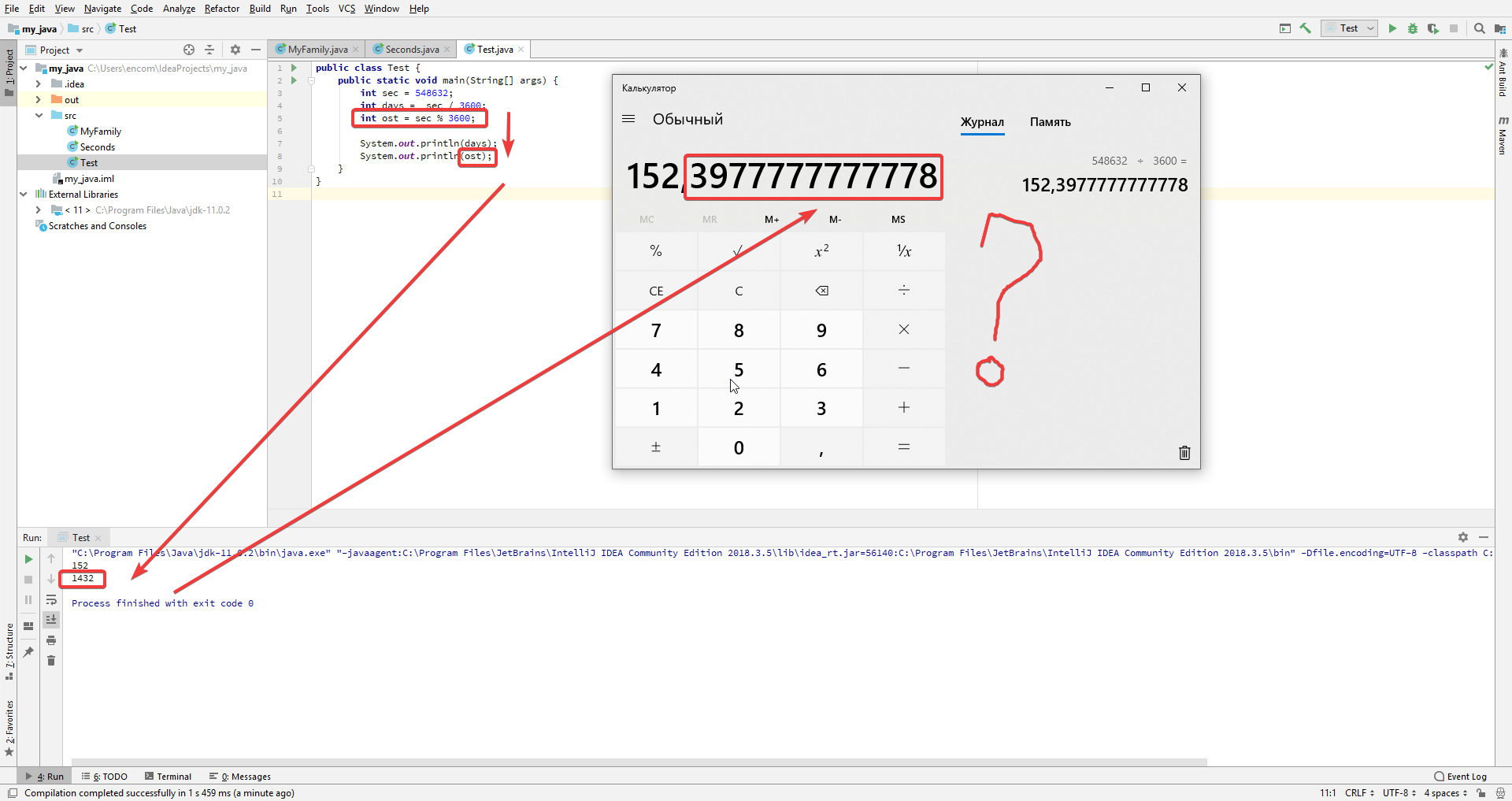
Task: Open the Analyze menu
Action: [x=179, y=9]
